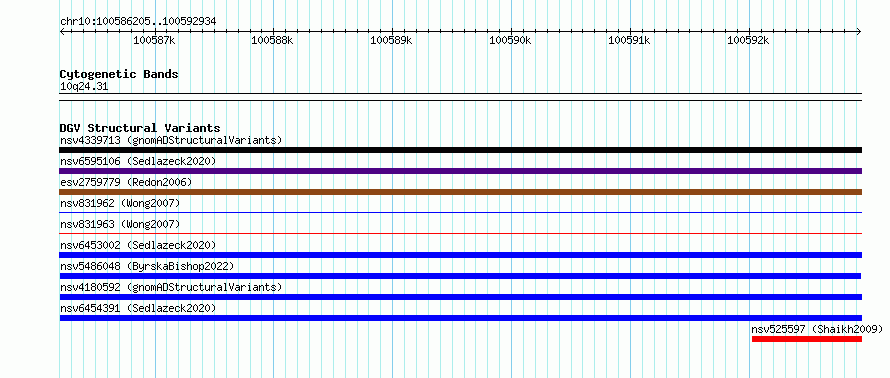Click the nsv4339713 (gnomADStructuralVariants) label

pos(171,140)
